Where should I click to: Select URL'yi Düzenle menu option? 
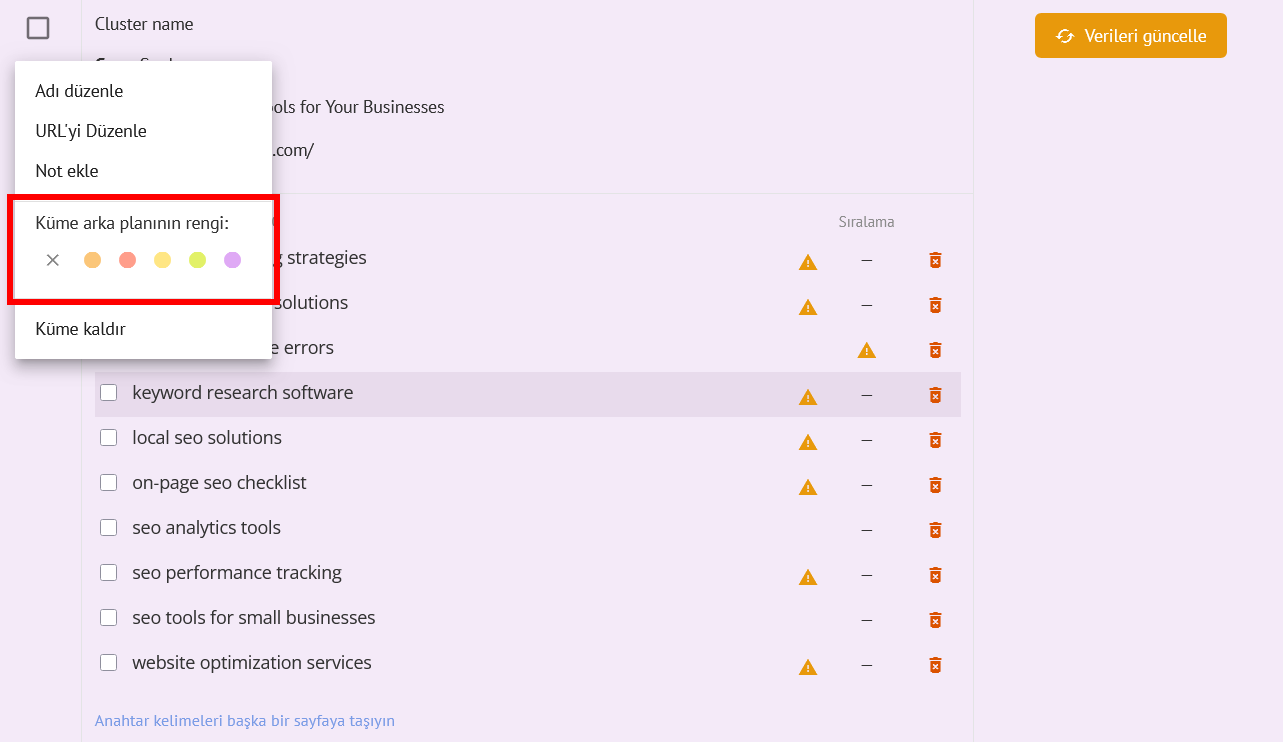click(x=91, y=131)
